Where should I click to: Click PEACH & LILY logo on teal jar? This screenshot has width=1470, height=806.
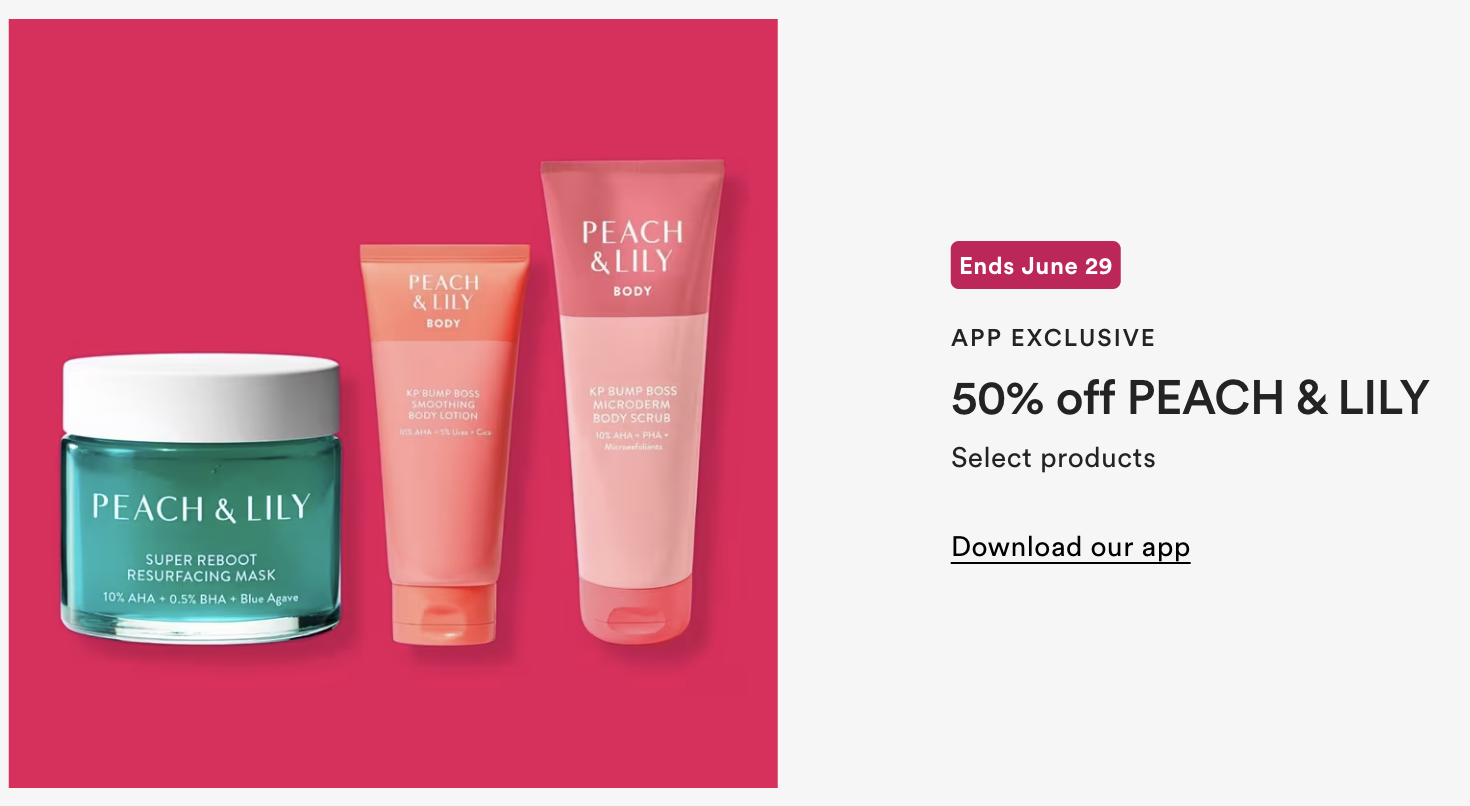click(201, 507)
